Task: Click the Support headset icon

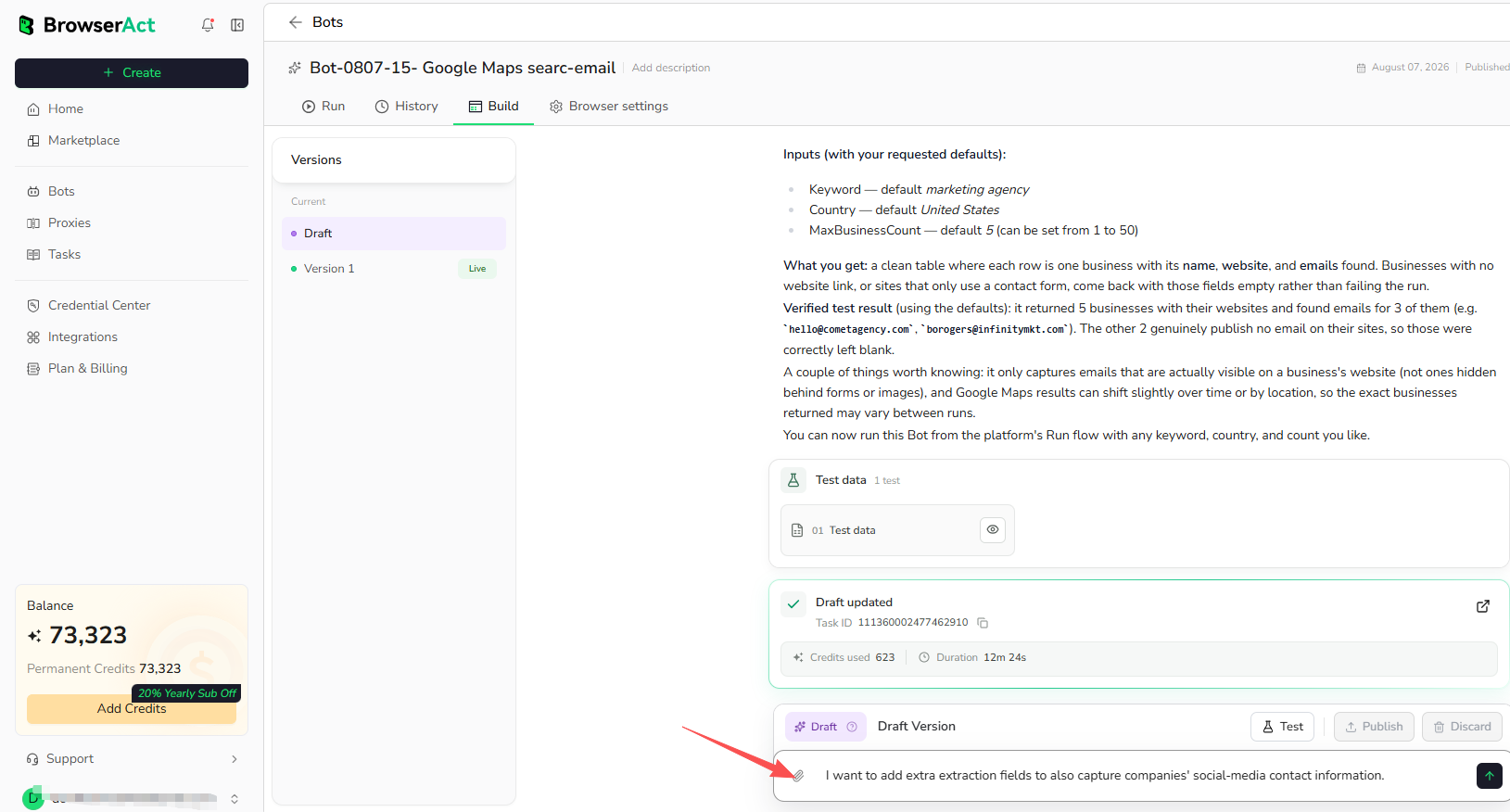Action: [32, 759]
